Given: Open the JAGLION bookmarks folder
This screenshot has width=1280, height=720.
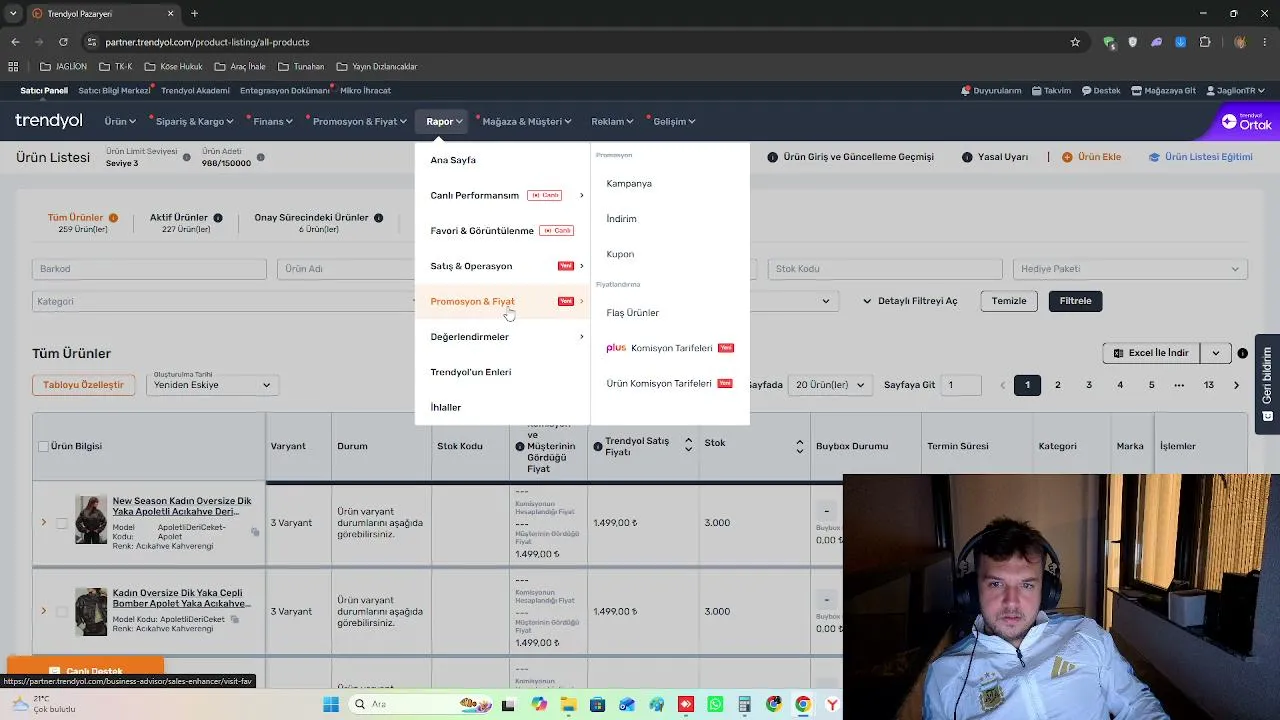Looking at the screenshot, I should 64,67.
